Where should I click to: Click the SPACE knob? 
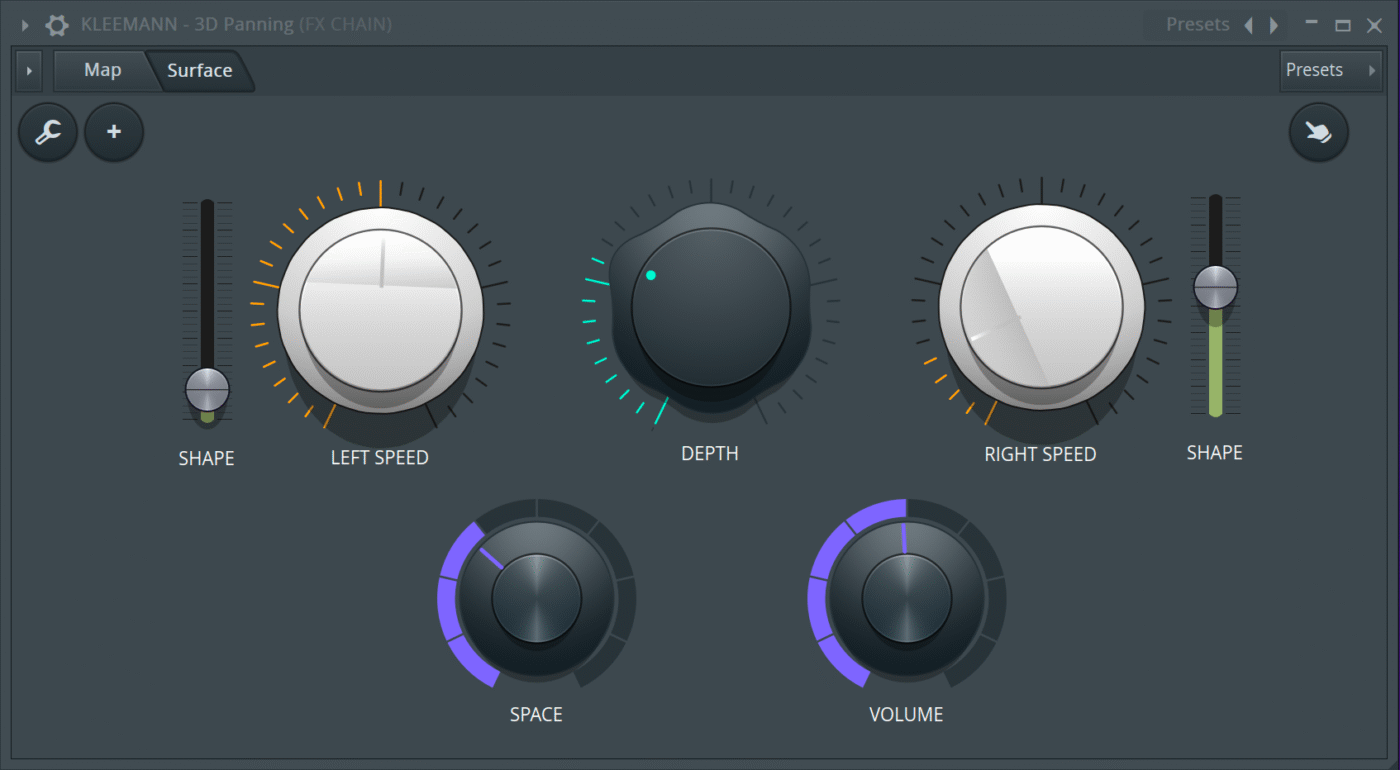click(x=536, y=598)
